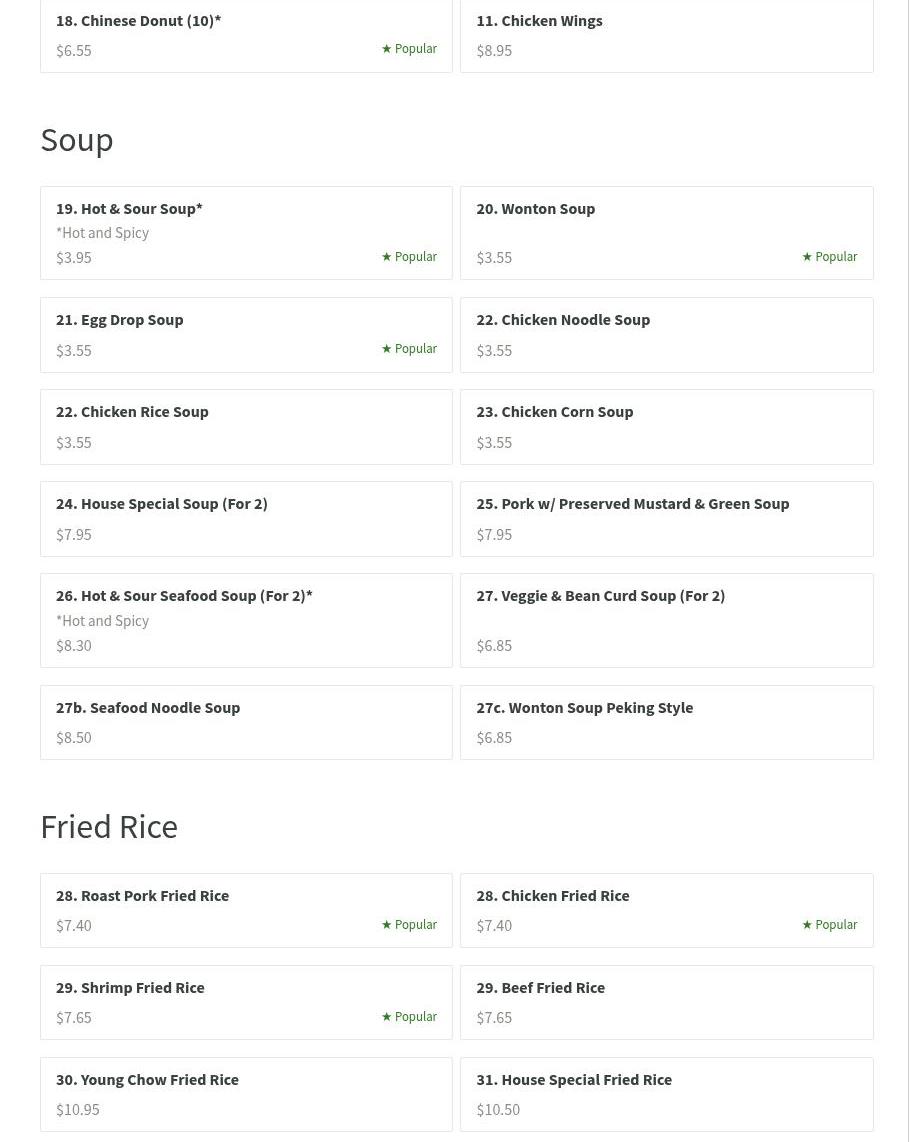Open 27c. Wonton Soup Peking Style
The height and width of the screenshot is (1142, 910).
(x=667, y=722)
